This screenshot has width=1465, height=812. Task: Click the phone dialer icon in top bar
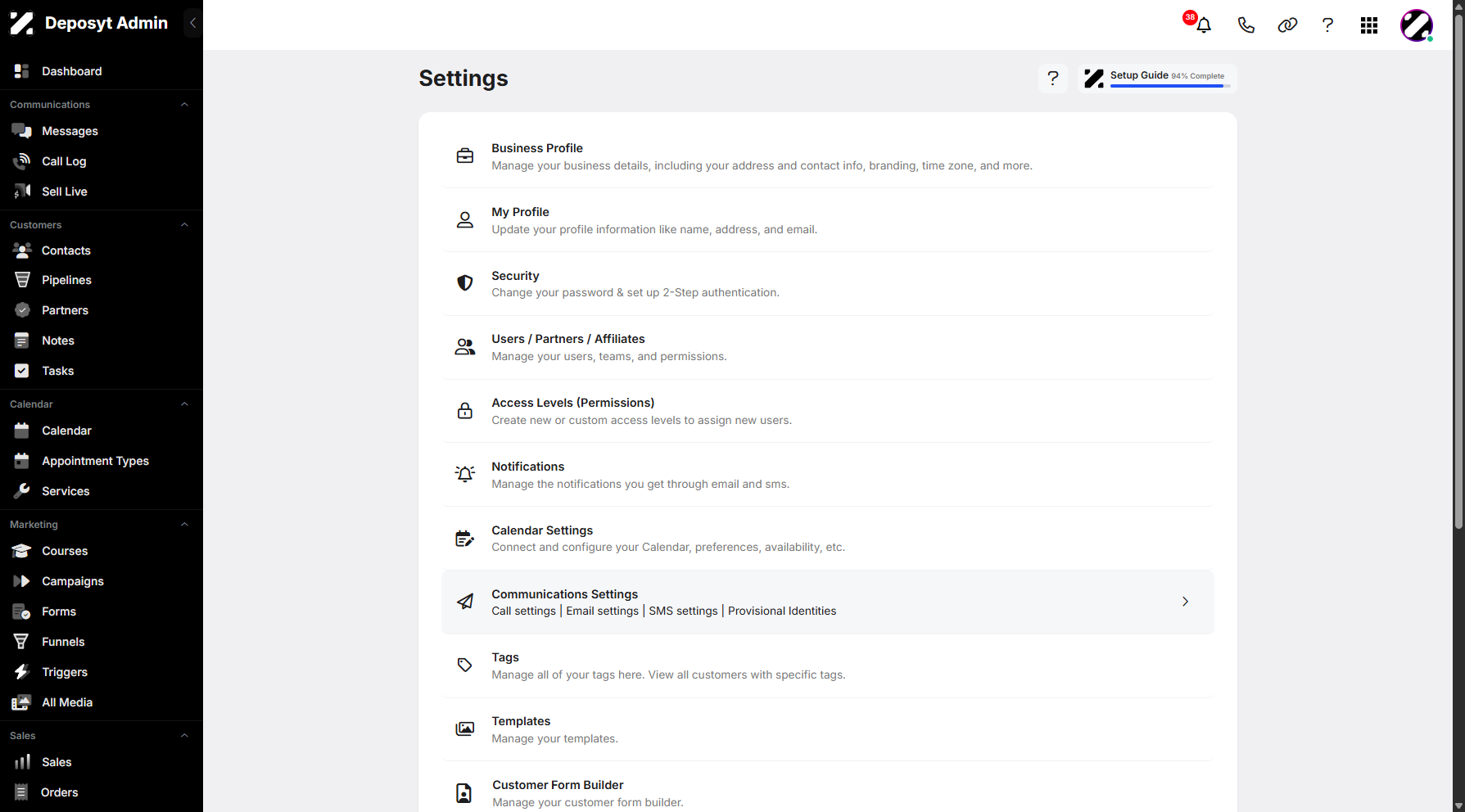(x=1246, y=25)
